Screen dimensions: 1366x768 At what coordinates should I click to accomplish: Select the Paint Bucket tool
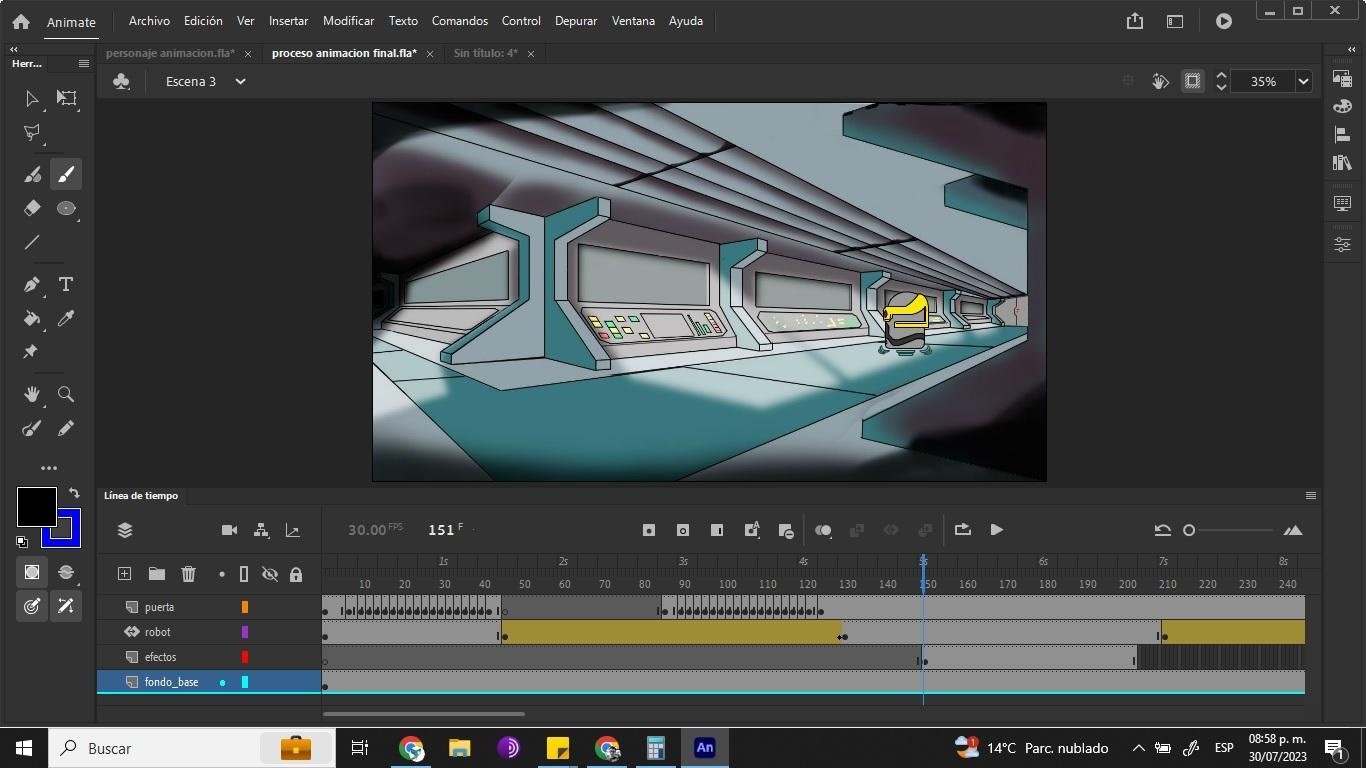click(32, 319)
